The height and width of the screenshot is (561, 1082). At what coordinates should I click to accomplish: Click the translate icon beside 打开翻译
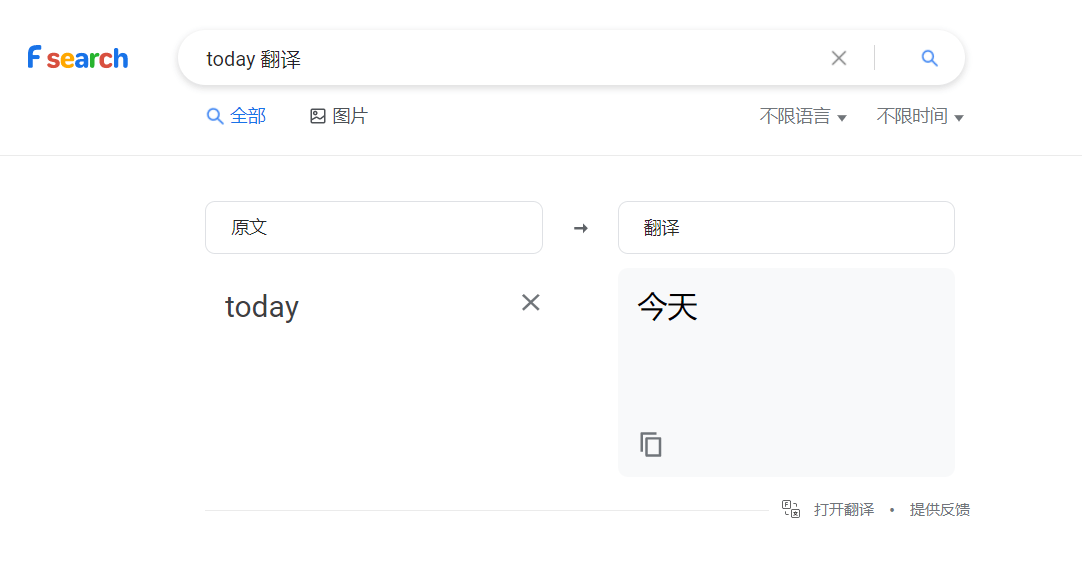coord(791,509)
